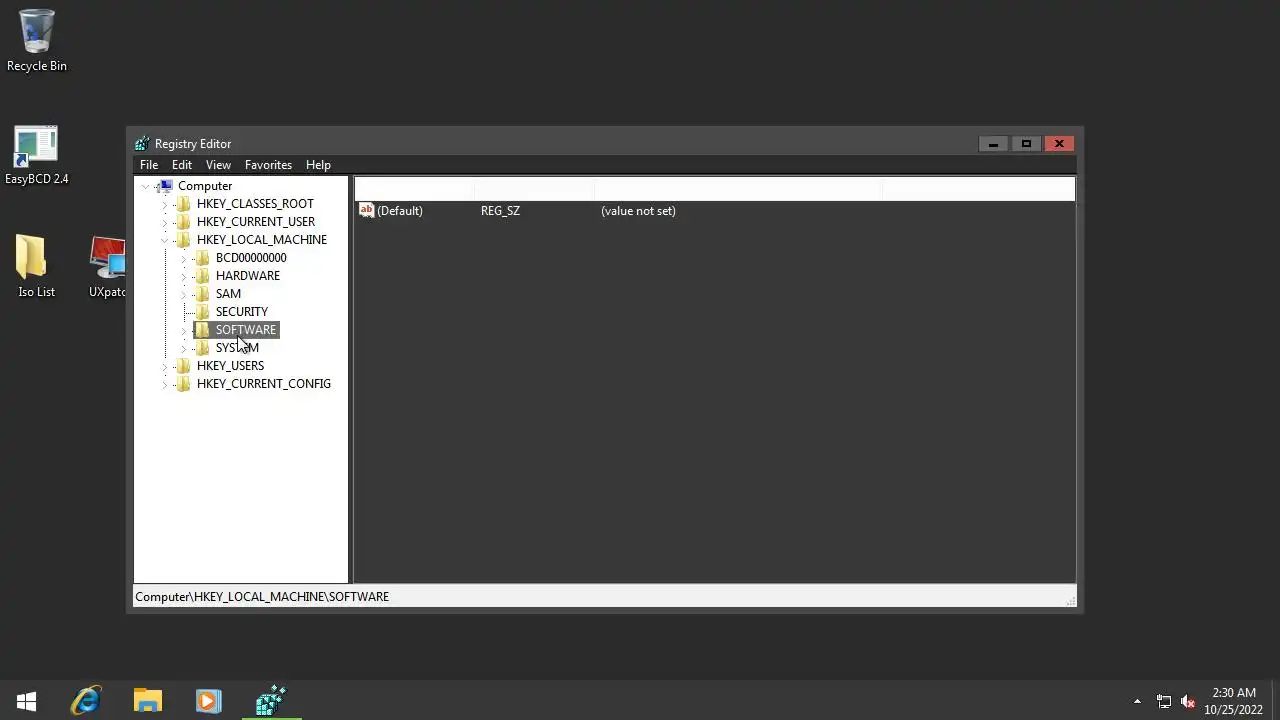Open the File menu
The width and height of the screenshot is (1280, 720).
pyautogui.click(x=149, y=165)
